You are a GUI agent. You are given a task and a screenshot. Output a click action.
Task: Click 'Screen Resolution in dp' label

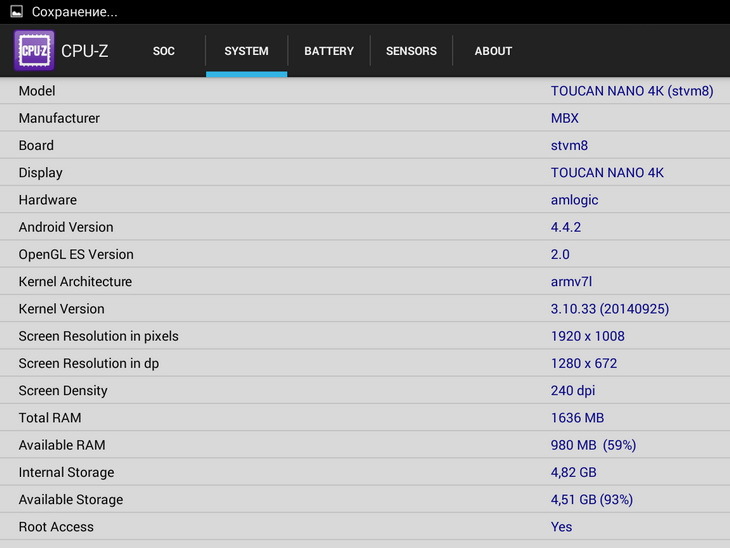(89, 364)
